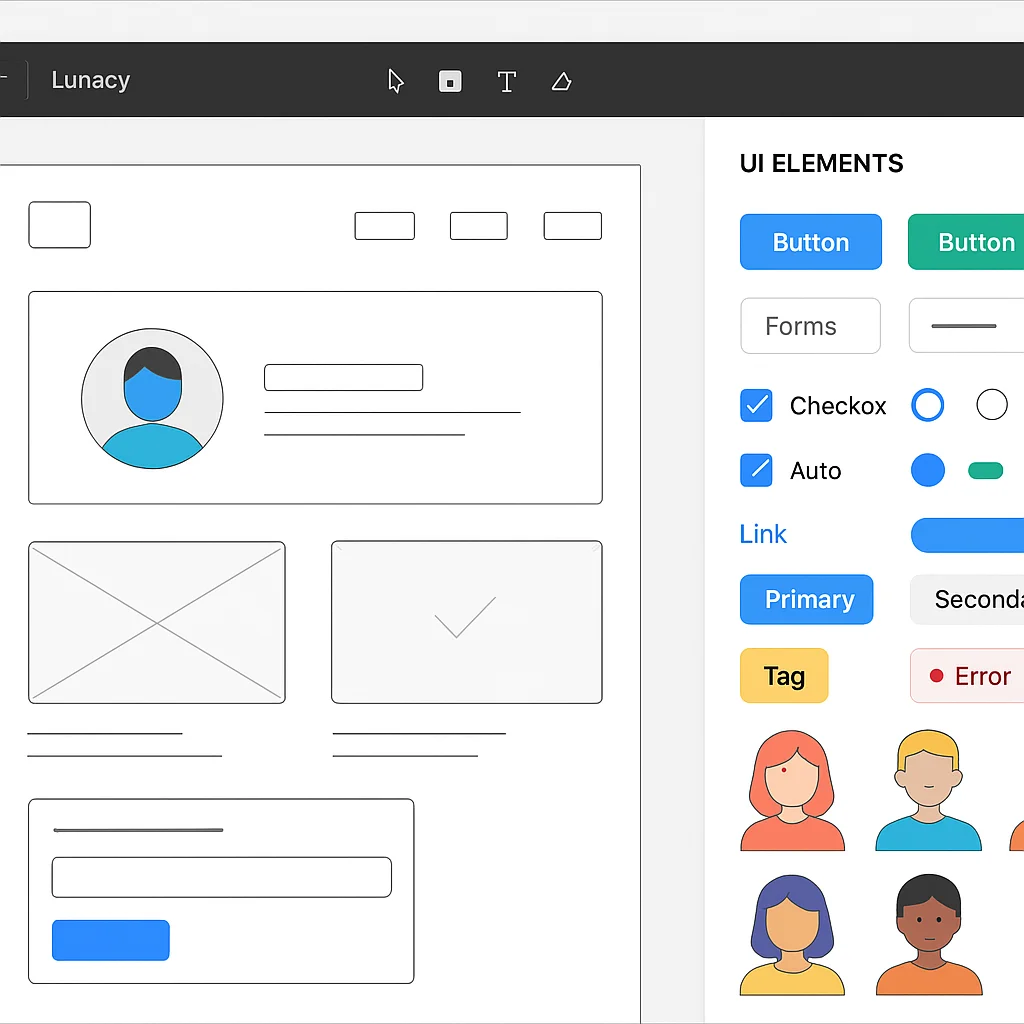Toggle the Checkox checkbox
Image resolution: width=1024 pixels, height=1024 pixels.
[756, 405]
